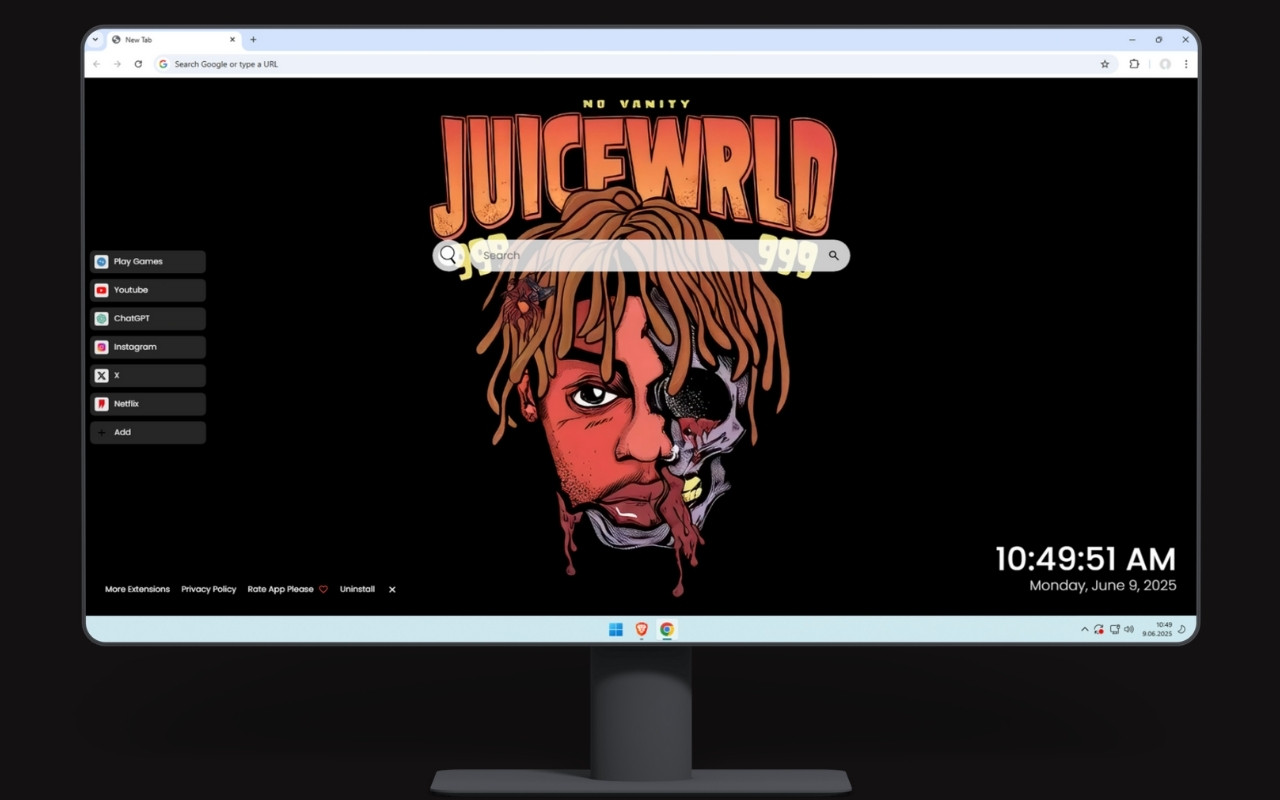Open the volume speaker tray icon
Image resolution: width=1280 pixels, height=800 pixels.
click(x=1129, y=630)
